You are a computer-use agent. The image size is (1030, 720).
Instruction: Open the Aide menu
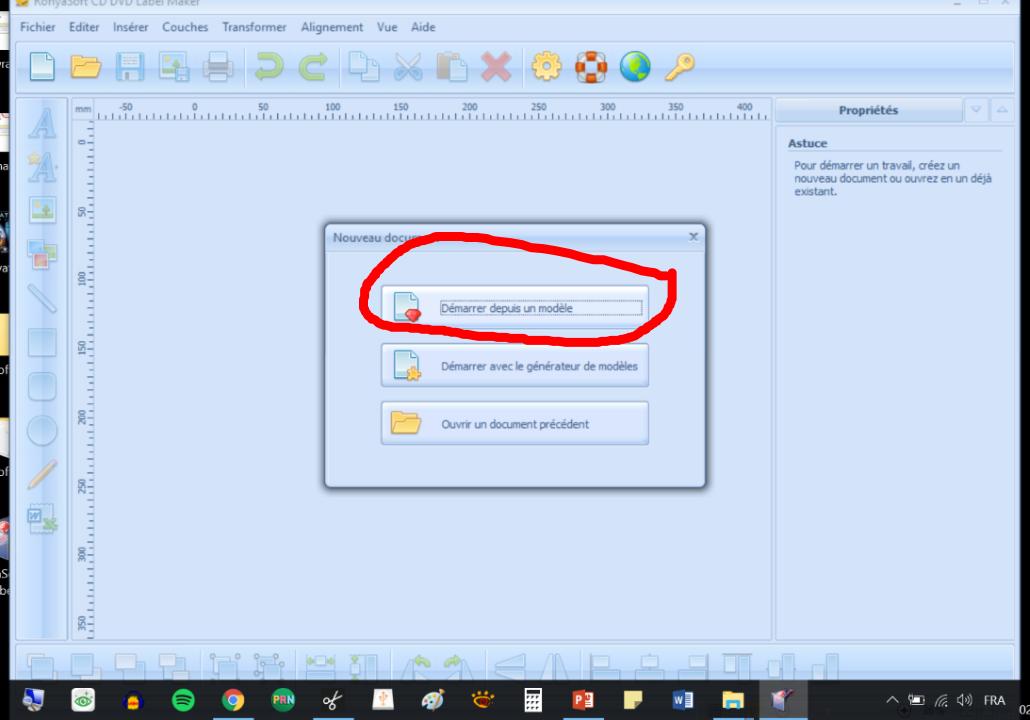(423, 27)
